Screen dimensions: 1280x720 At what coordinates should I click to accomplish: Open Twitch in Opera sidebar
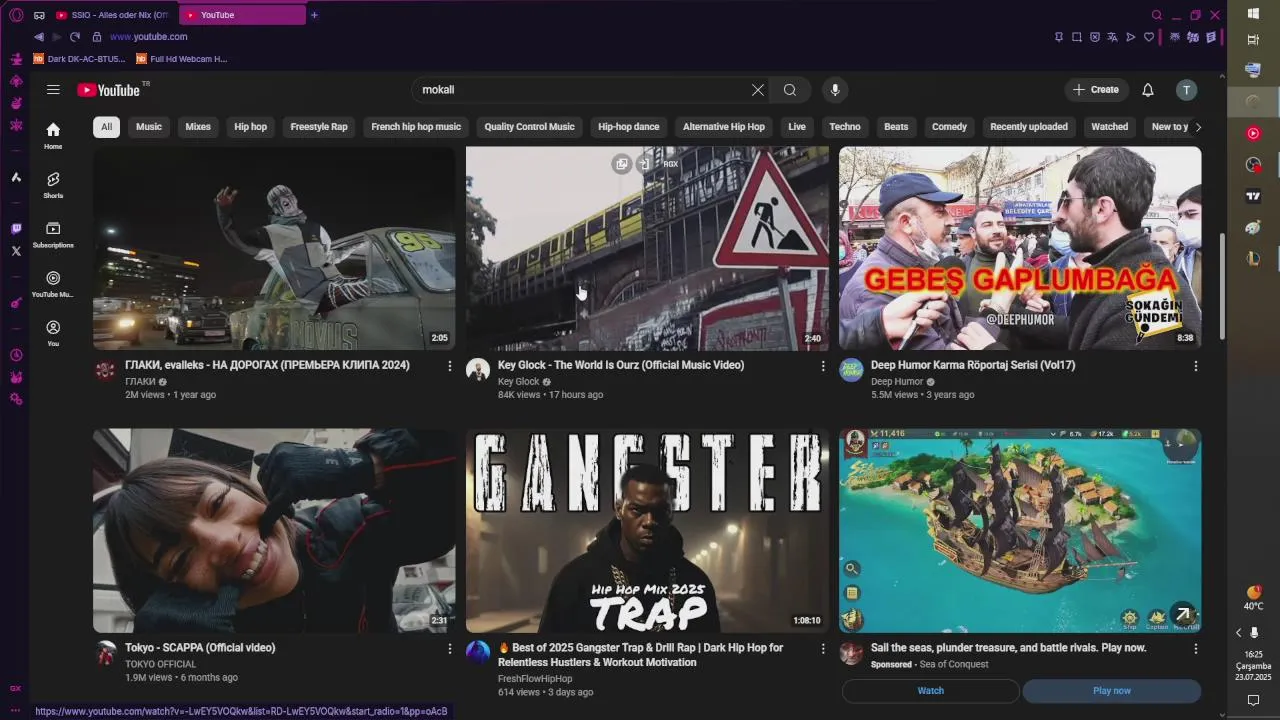click(x=16, y=229)
